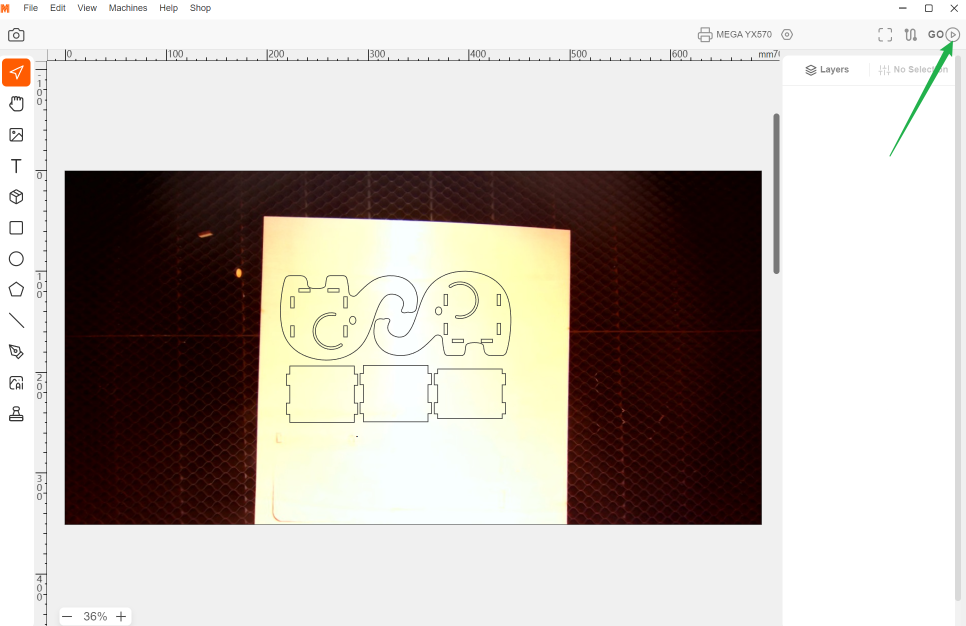Click the 36% zoom level value
966x626 pixels.
(95, 616)
